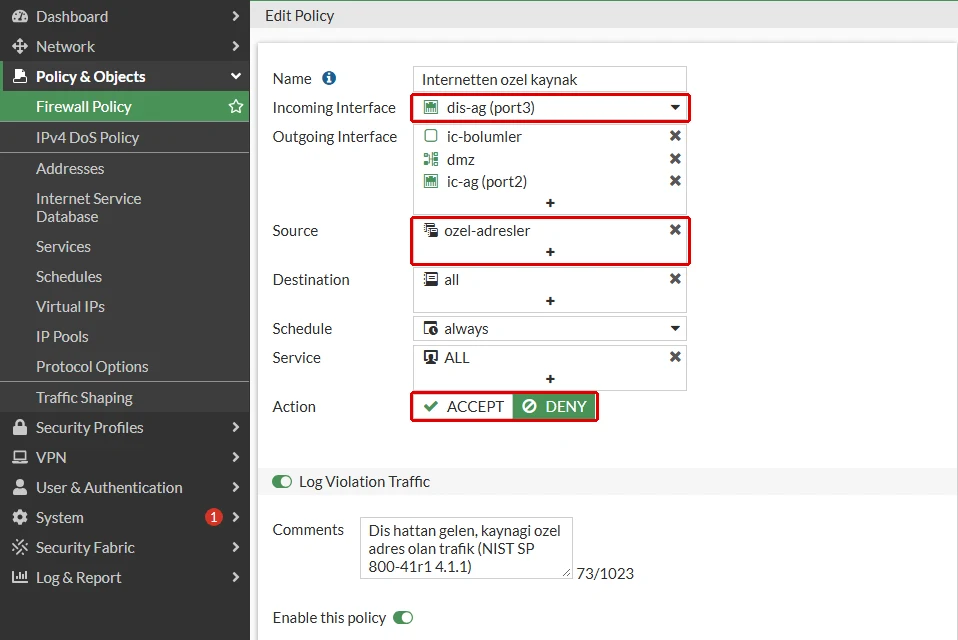Click the User & Authentication person icon
This screenshot has height=640, width=958.
(x=20, y=487)
